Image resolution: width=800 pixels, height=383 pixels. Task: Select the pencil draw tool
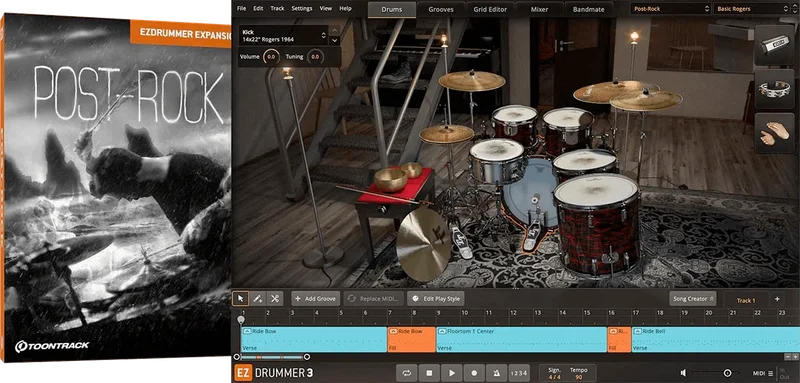[258, 299]
